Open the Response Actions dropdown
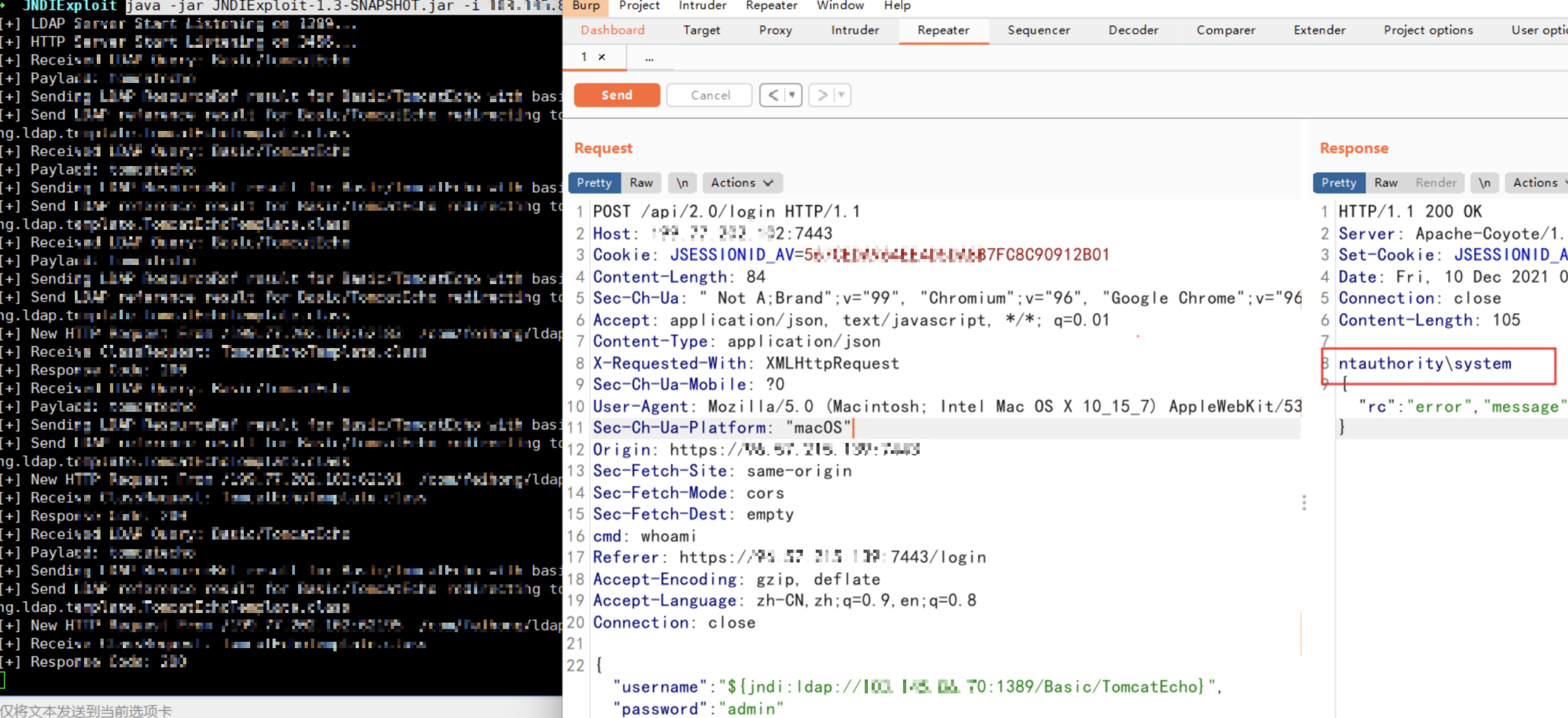 pyautogui.click(x=1537, y=182)
